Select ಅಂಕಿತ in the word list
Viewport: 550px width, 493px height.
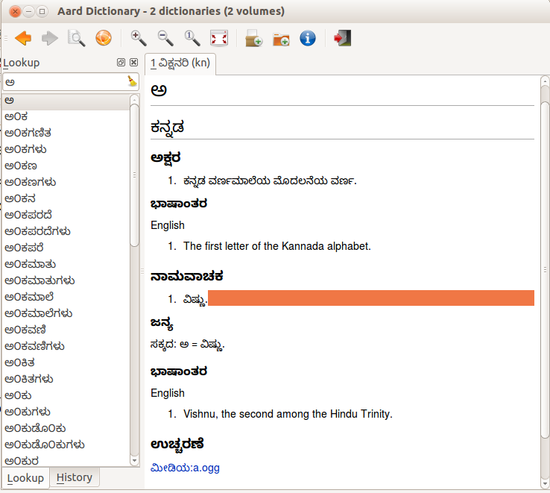[x=66, y=363]
